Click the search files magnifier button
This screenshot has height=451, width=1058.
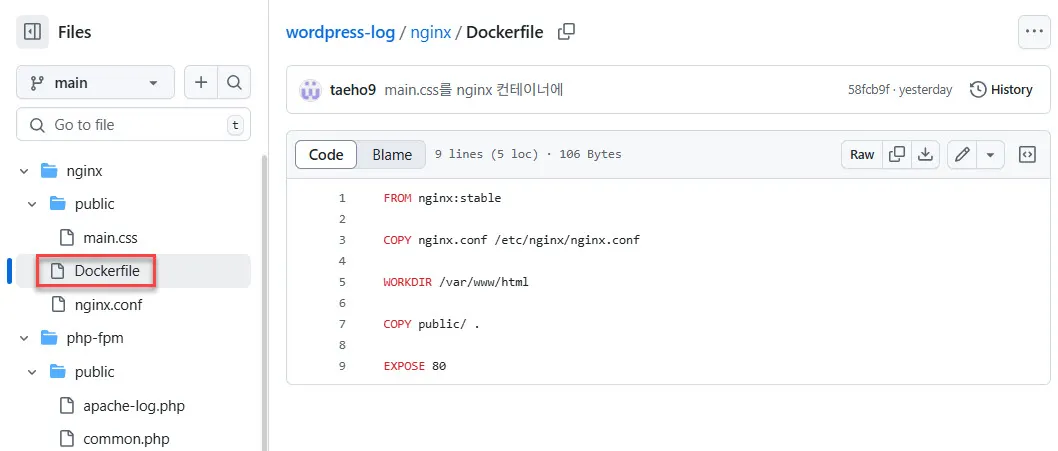click(234, 82)
